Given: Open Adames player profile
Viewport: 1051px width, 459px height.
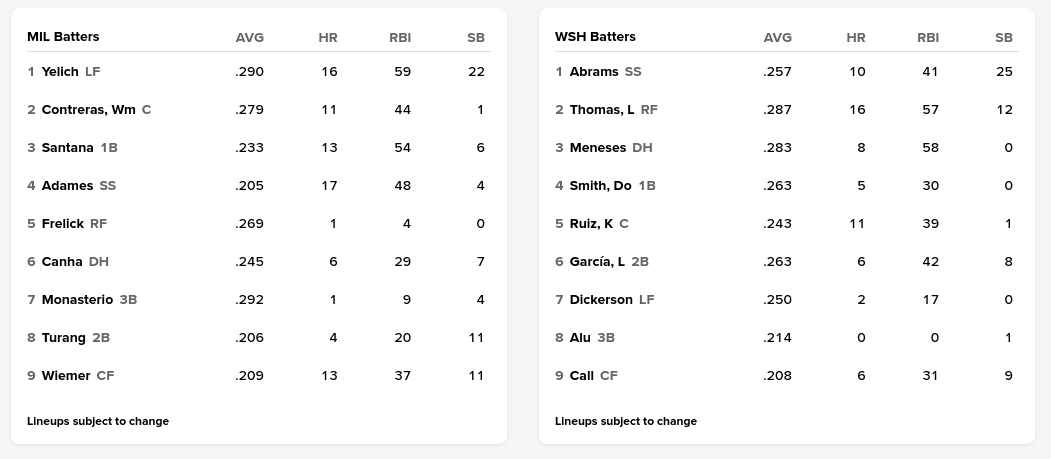Looking at the screenshot, I should (x=67, y=186).
